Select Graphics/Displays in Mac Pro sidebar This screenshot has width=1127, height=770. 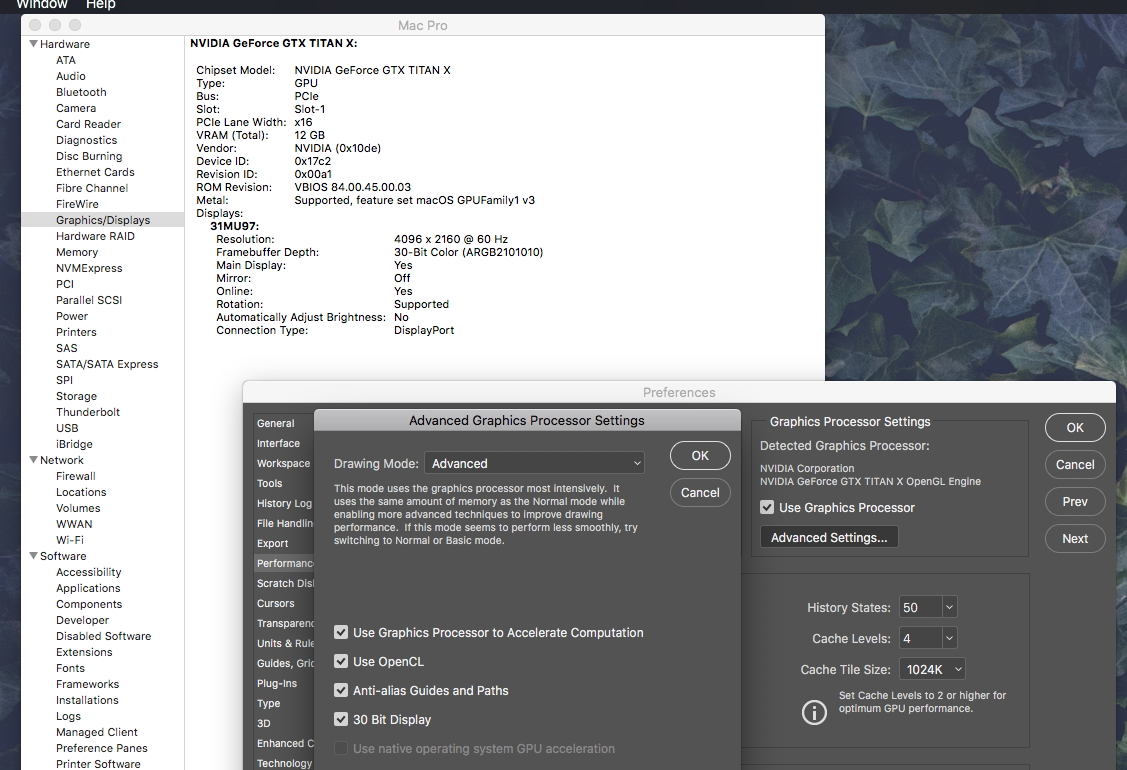[103, 220]
